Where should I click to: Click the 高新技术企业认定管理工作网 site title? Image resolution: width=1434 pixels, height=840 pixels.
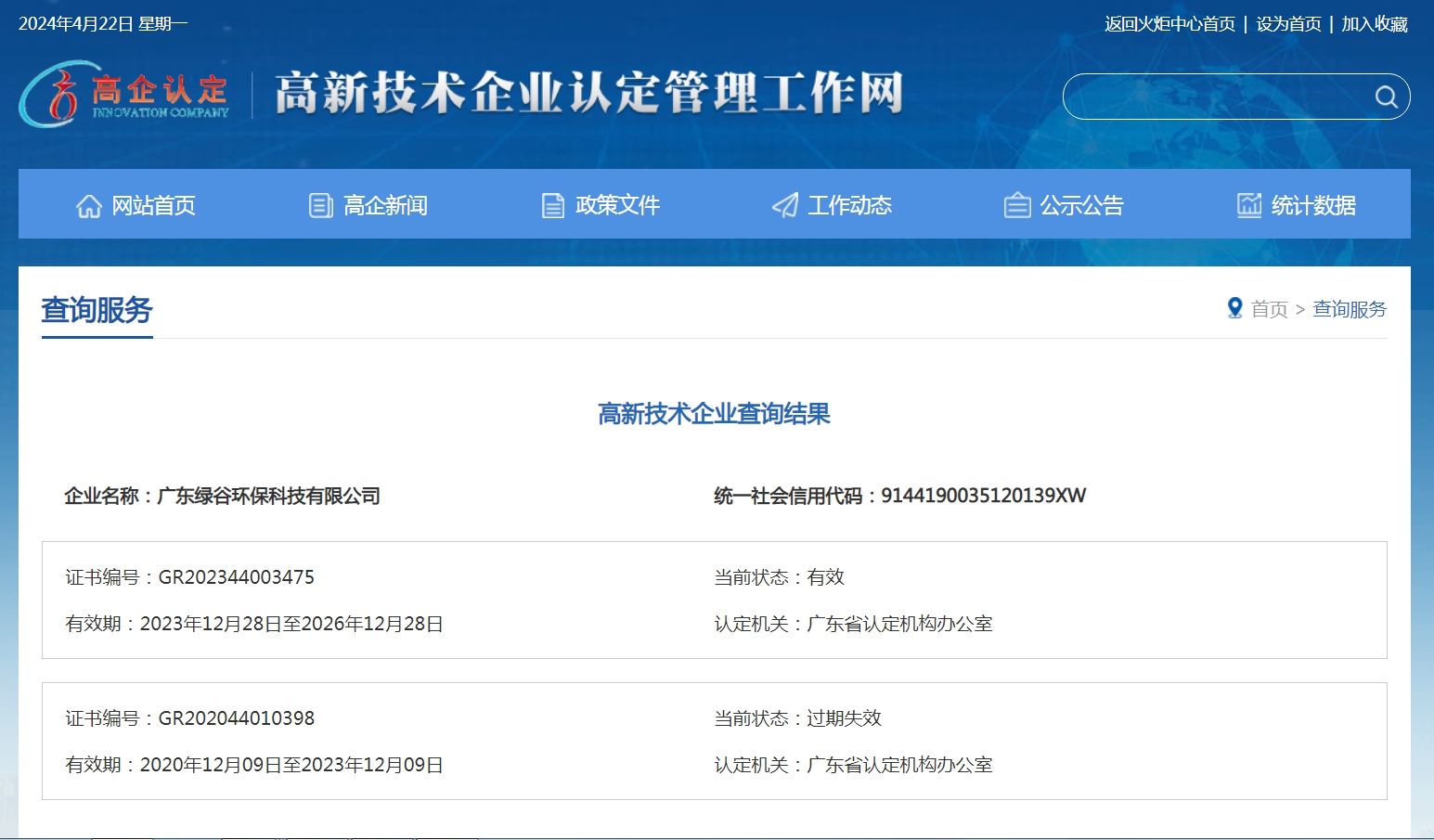pyautogui.click(x=589, y=94)
